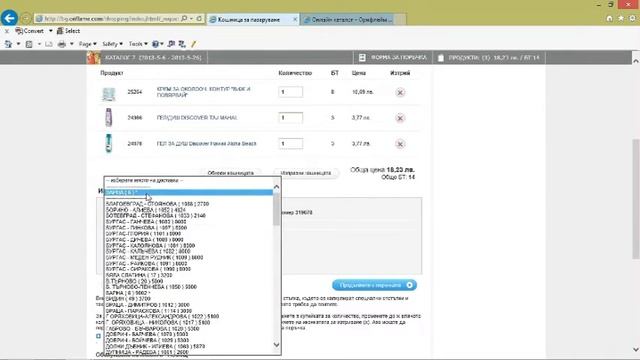
Task: Click the 'Обнови кошницата' button
Action: 231,173
